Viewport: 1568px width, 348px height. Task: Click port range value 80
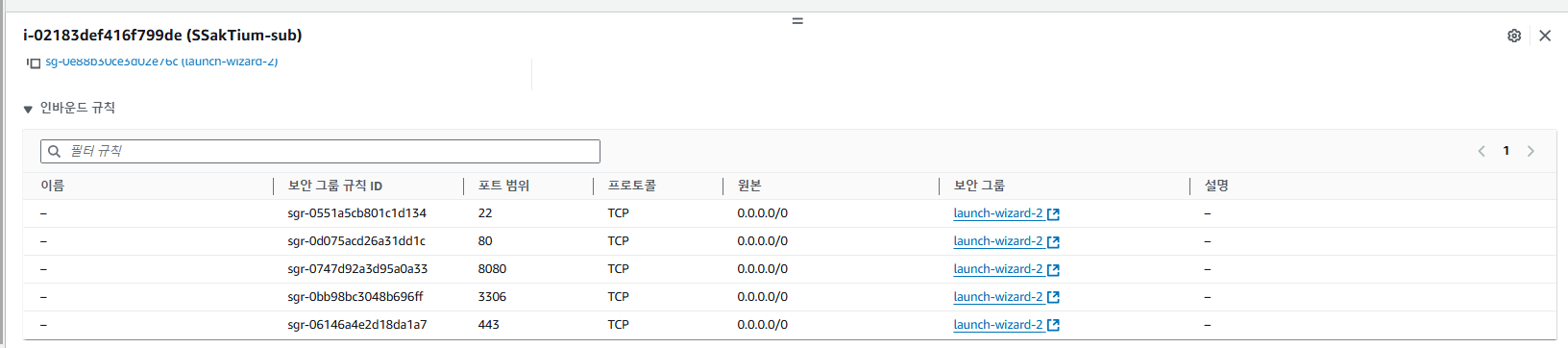[485, 241]
